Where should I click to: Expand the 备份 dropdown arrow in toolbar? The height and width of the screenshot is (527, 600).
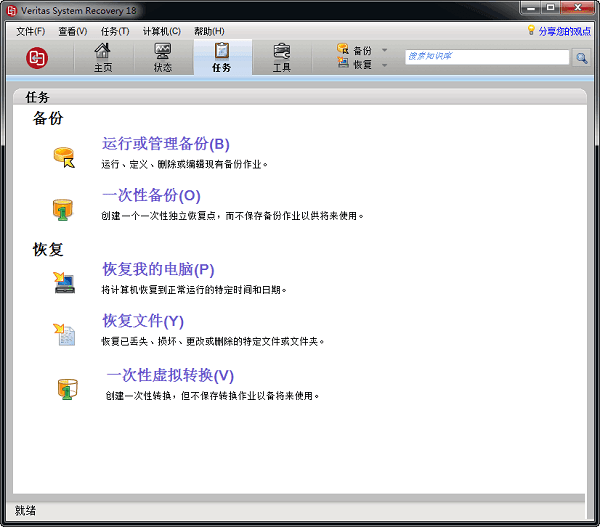(385, 50)
